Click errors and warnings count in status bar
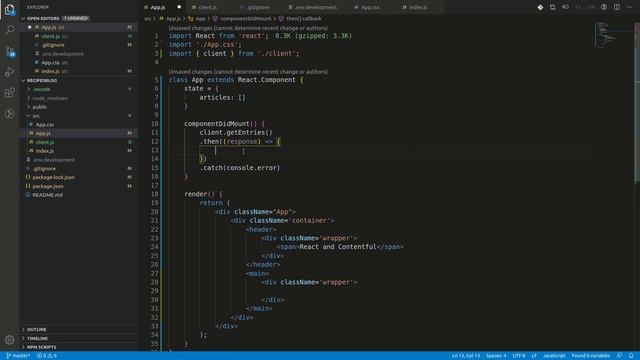 [x=47, y=356]
